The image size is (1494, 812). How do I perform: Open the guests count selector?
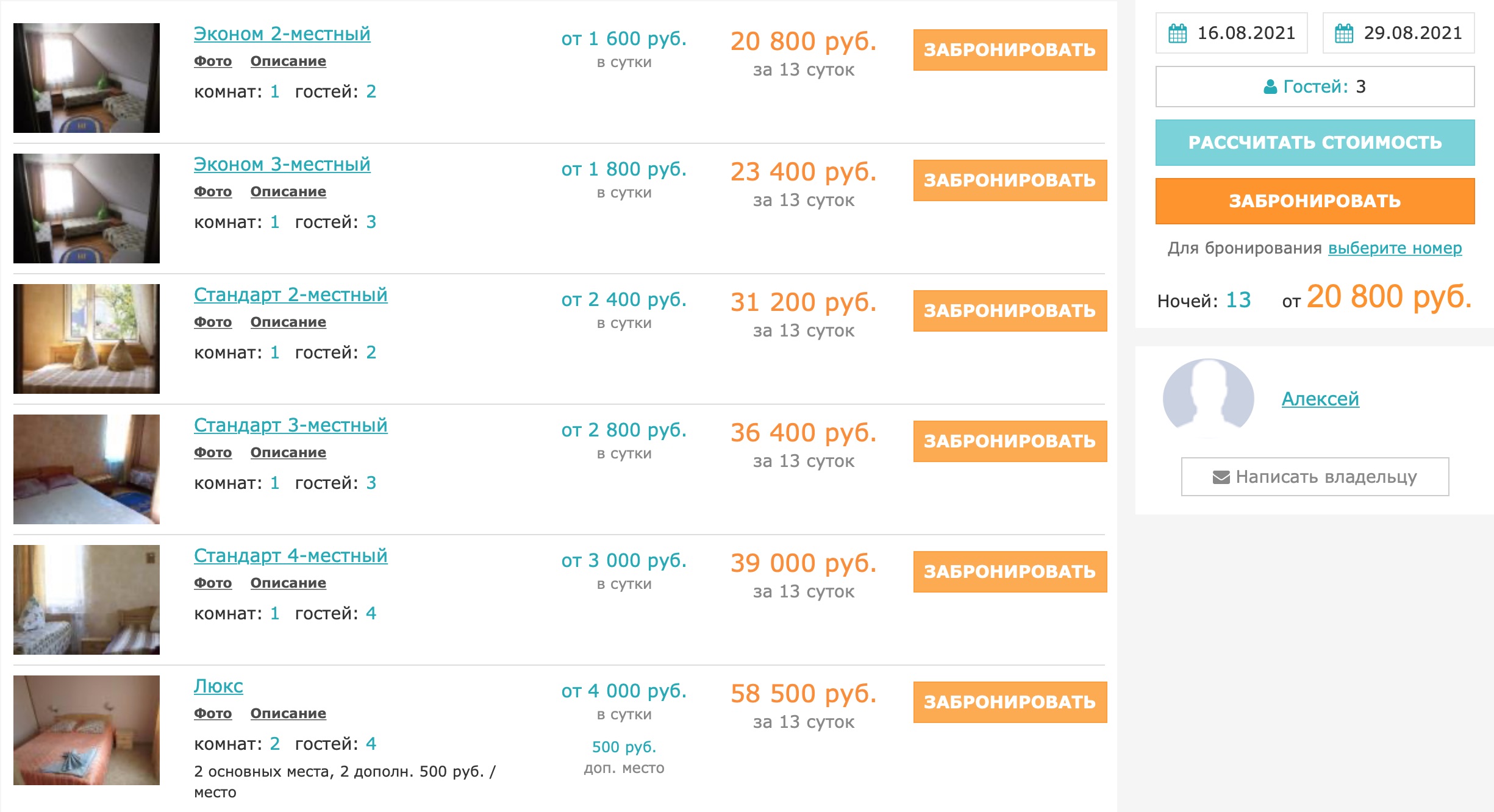click(1315, 87)
